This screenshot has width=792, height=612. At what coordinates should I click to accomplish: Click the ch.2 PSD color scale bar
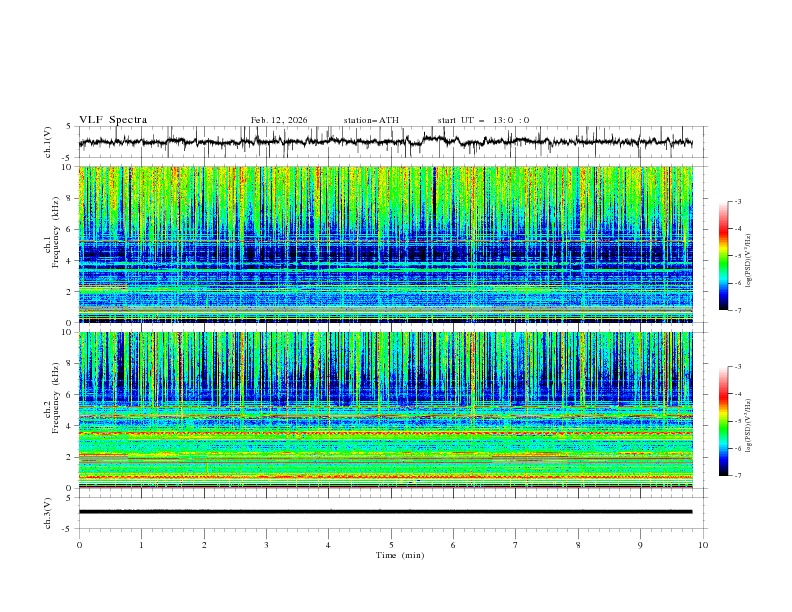[723, 421]
